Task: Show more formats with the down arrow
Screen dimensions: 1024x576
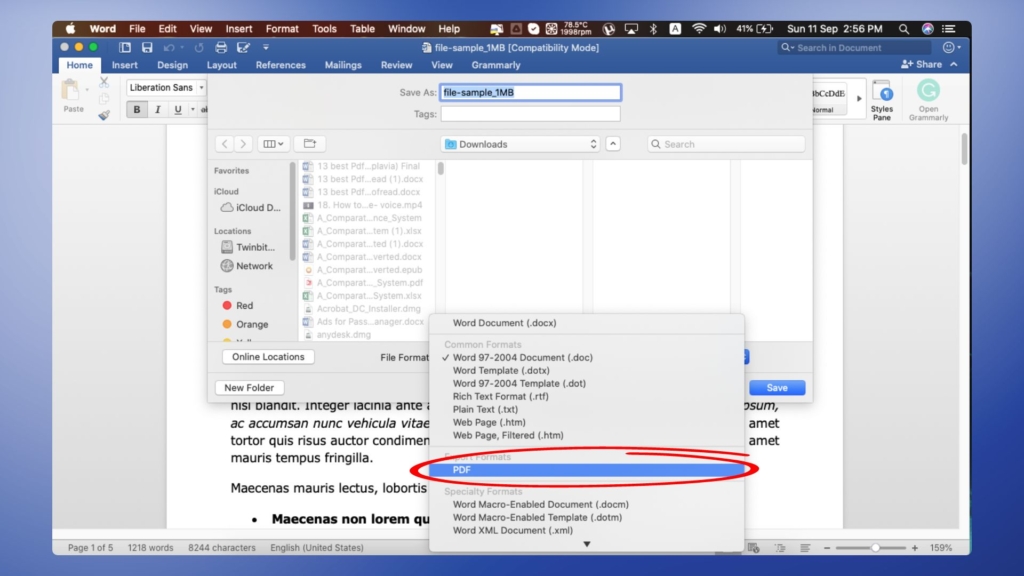Action: [586, 544]
